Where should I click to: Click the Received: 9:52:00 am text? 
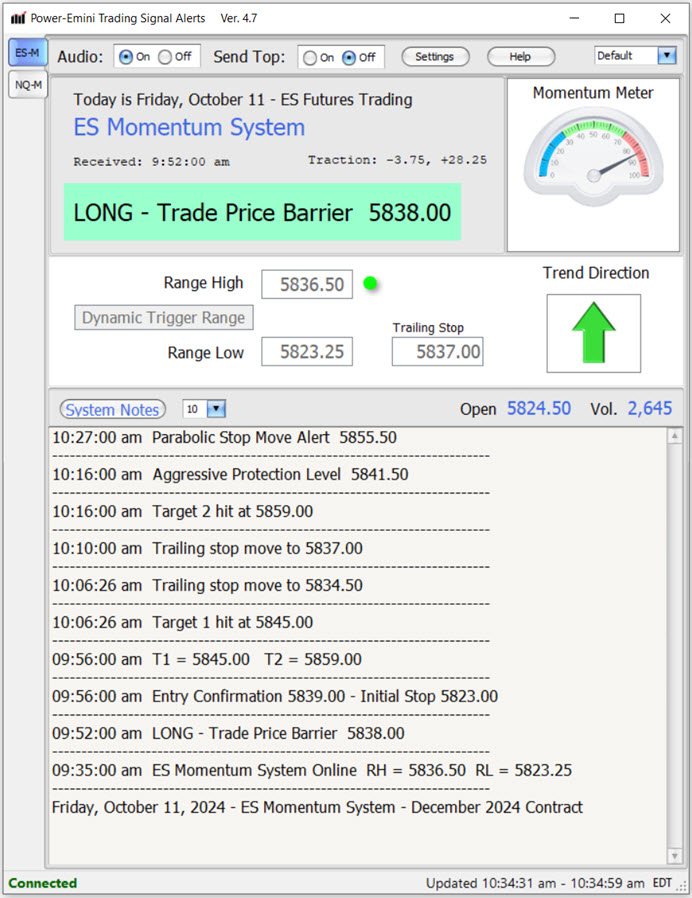point(152,162)
